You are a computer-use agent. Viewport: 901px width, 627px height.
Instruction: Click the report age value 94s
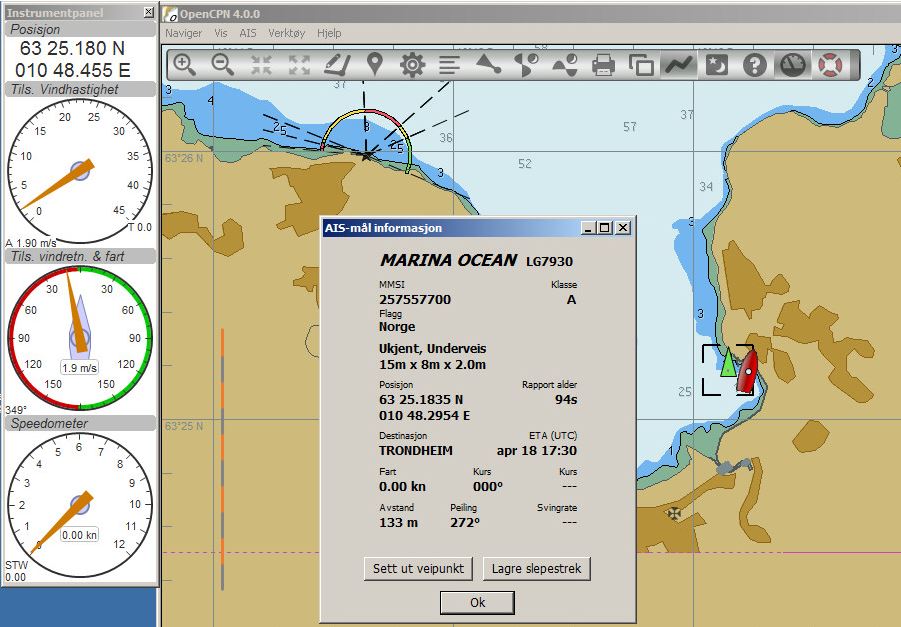(x=566, y=399)
